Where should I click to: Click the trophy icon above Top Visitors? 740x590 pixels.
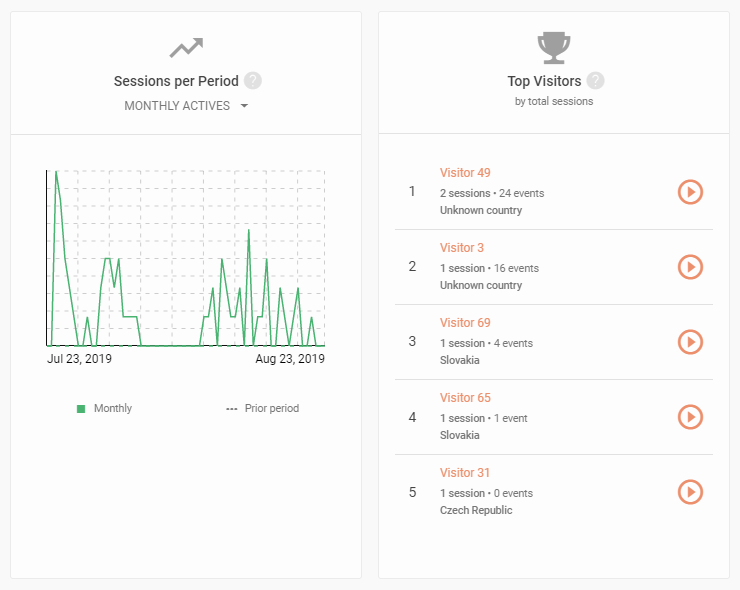(x=554, y=48)
